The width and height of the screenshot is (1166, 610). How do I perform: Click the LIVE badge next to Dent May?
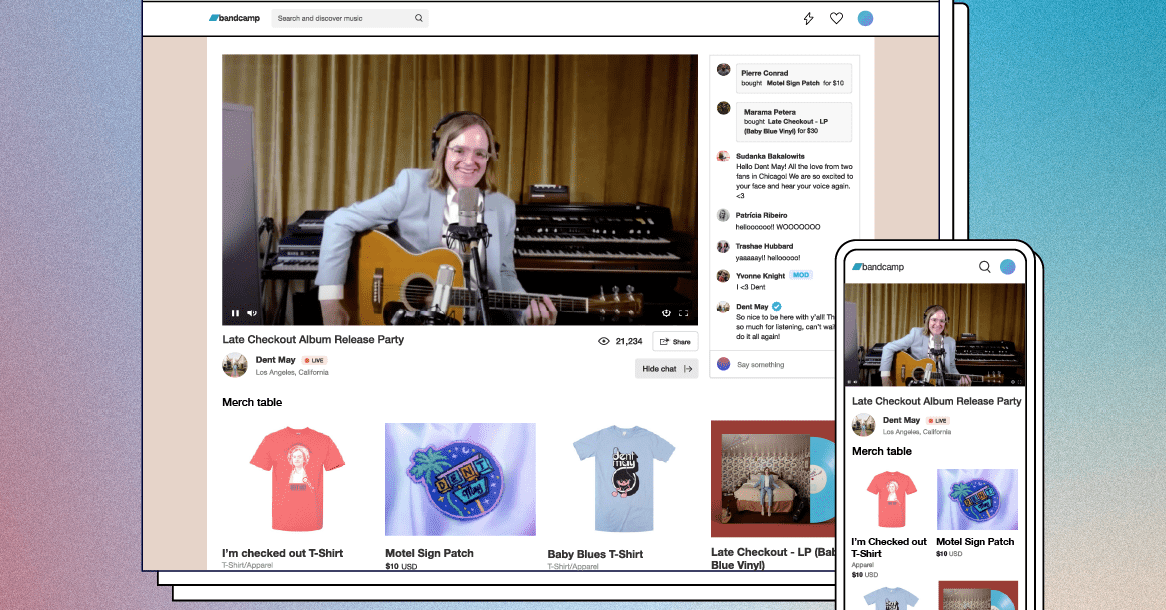[315, 360]
